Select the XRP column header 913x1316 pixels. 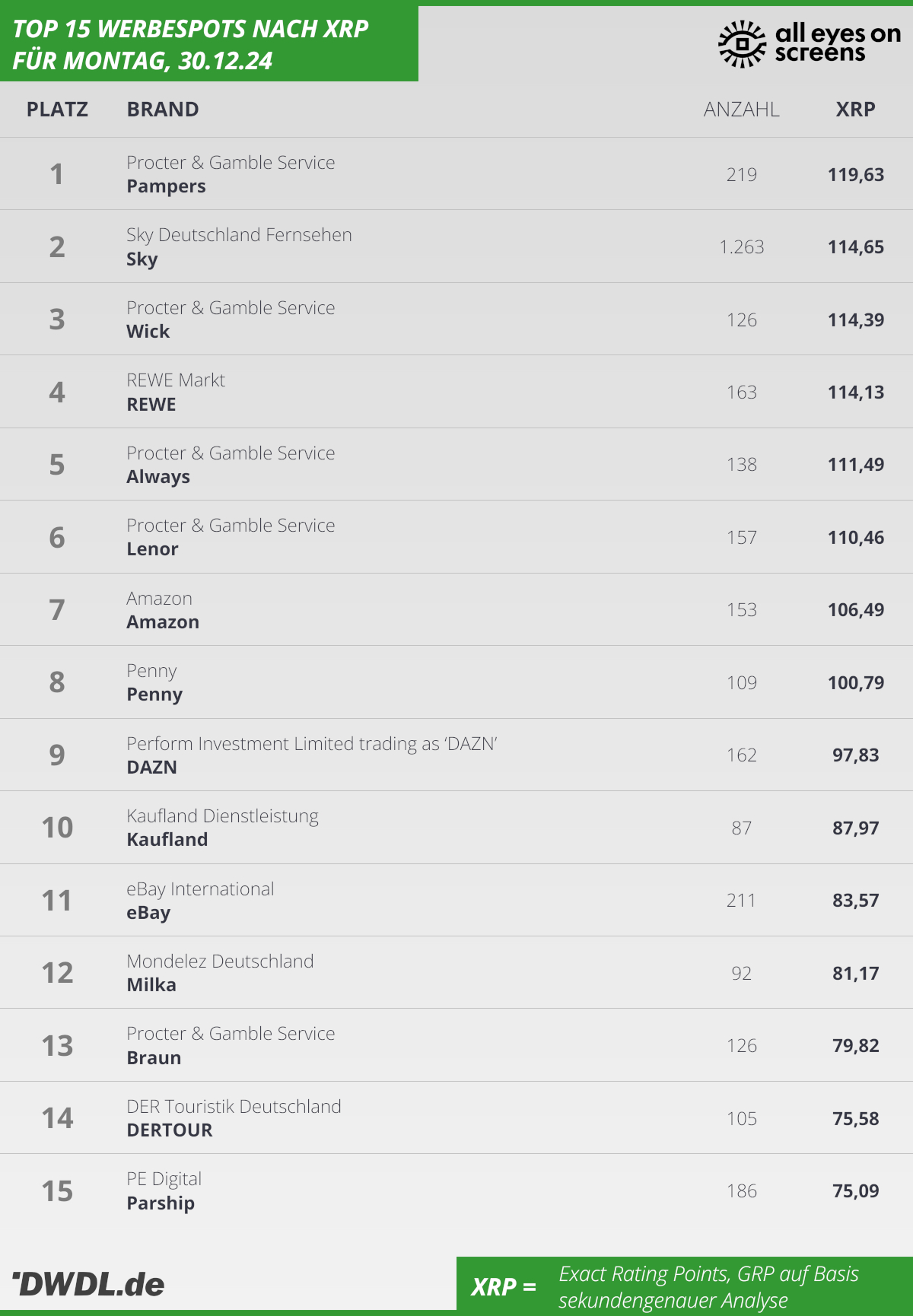pyautogui.click(x=855, y=110)
